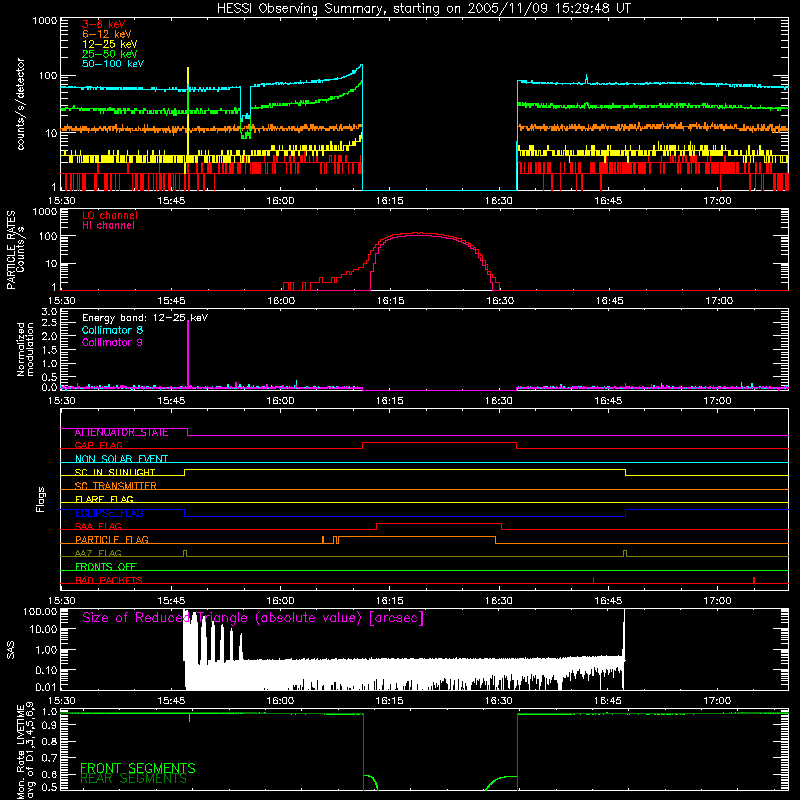Click the first BAD_PACKETS marker near 16:43

593,580
